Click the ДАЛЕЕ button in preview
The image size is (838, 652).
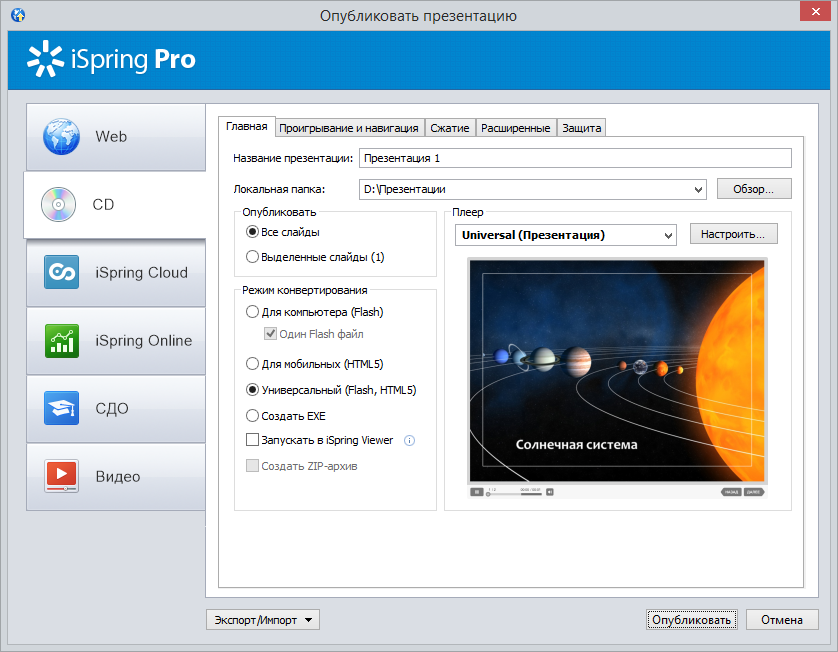(754, 492)
